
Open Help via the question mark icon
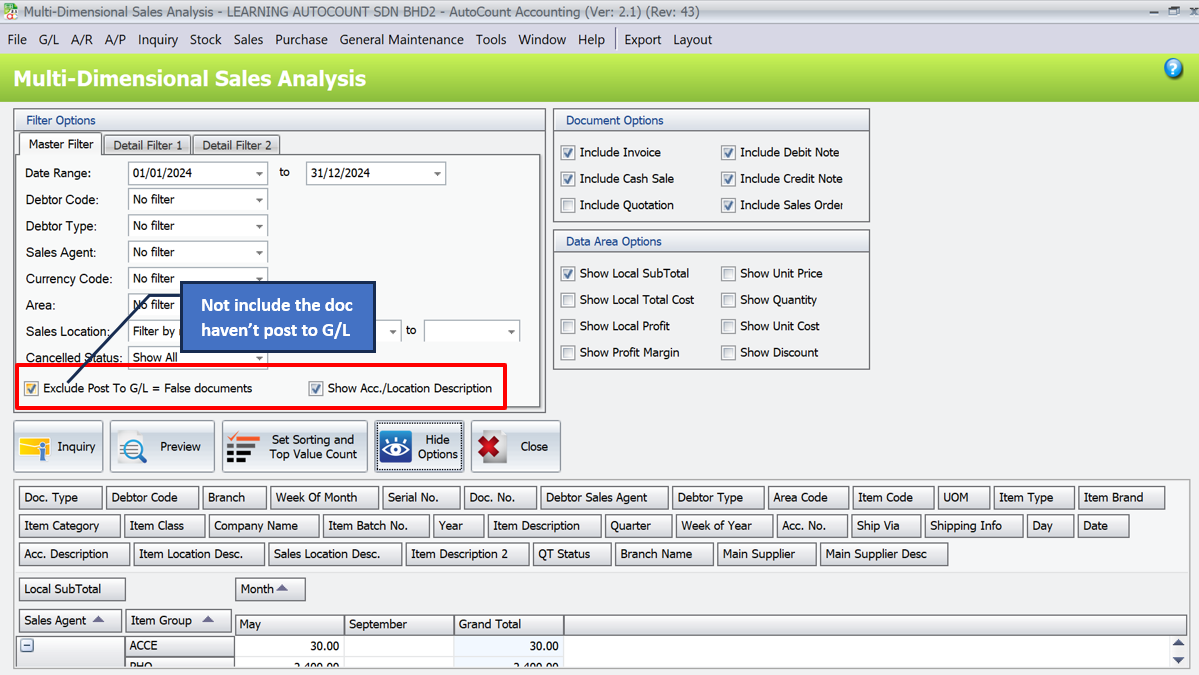1172,68
